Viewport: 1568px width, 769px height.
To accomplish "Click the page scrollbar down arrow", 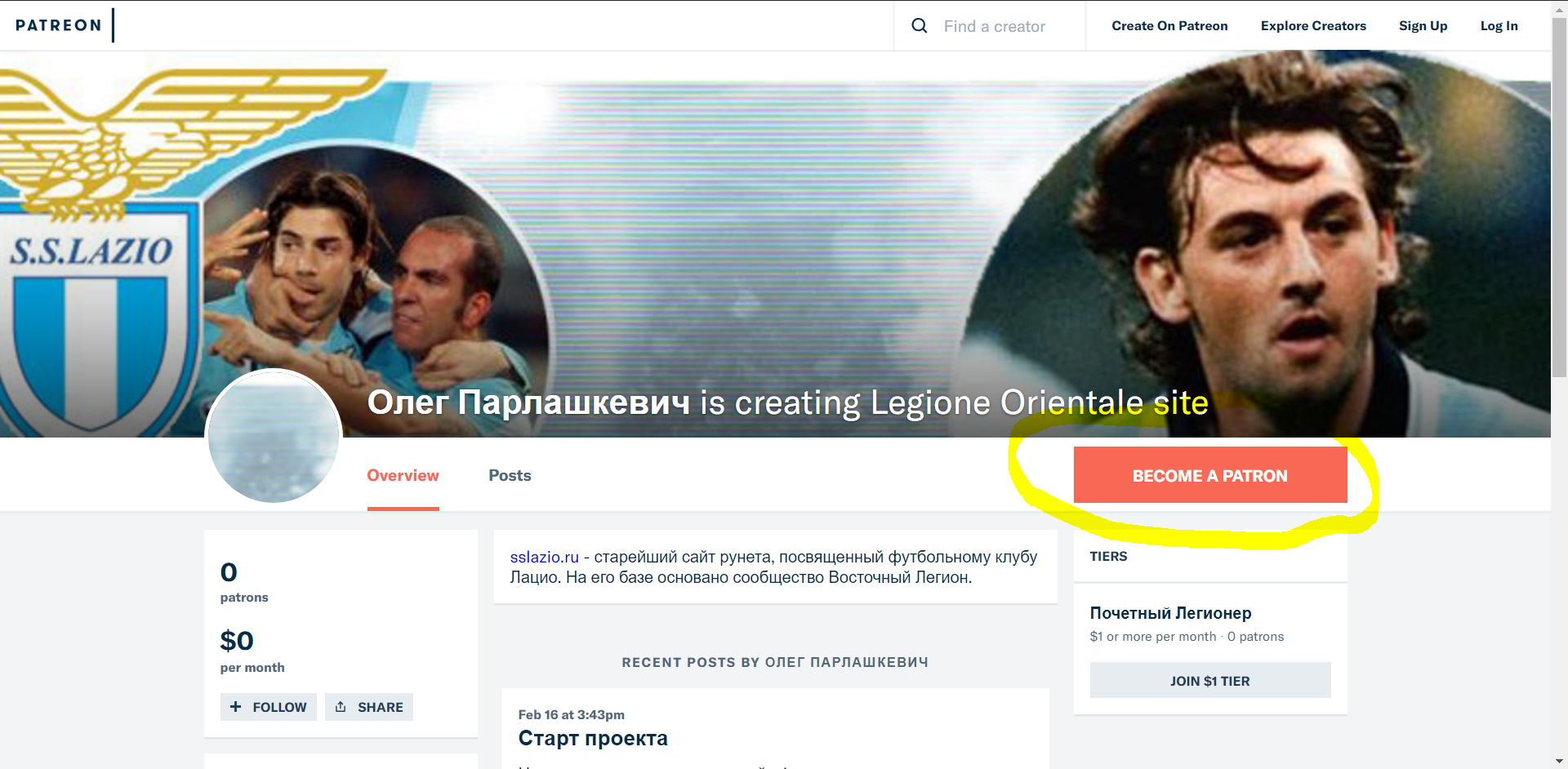I will pos(1559,761).
